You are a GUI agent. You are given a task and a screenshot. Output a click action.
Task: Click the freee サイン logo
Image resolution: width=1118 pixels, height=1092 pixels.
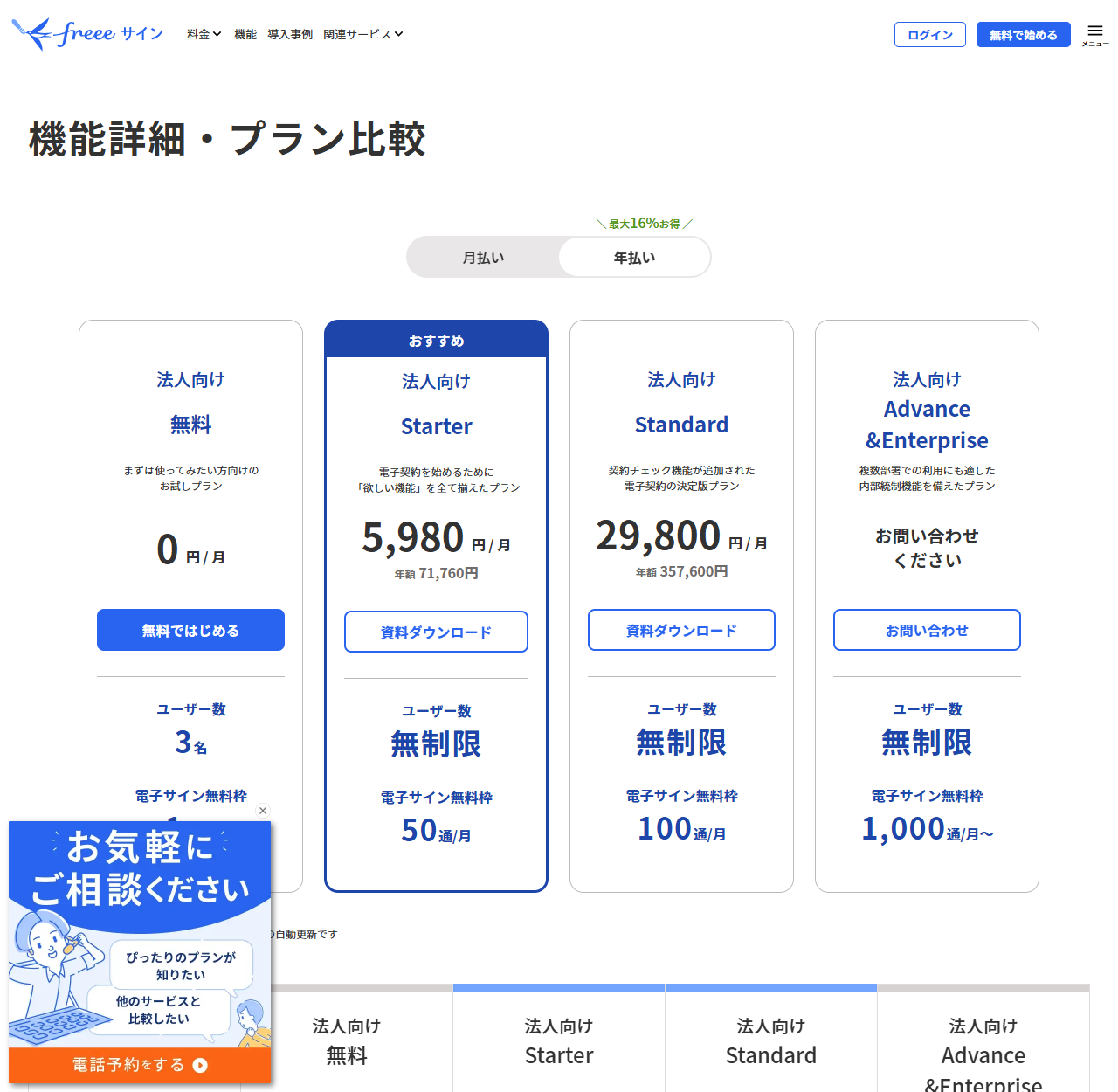click(87, 34)
